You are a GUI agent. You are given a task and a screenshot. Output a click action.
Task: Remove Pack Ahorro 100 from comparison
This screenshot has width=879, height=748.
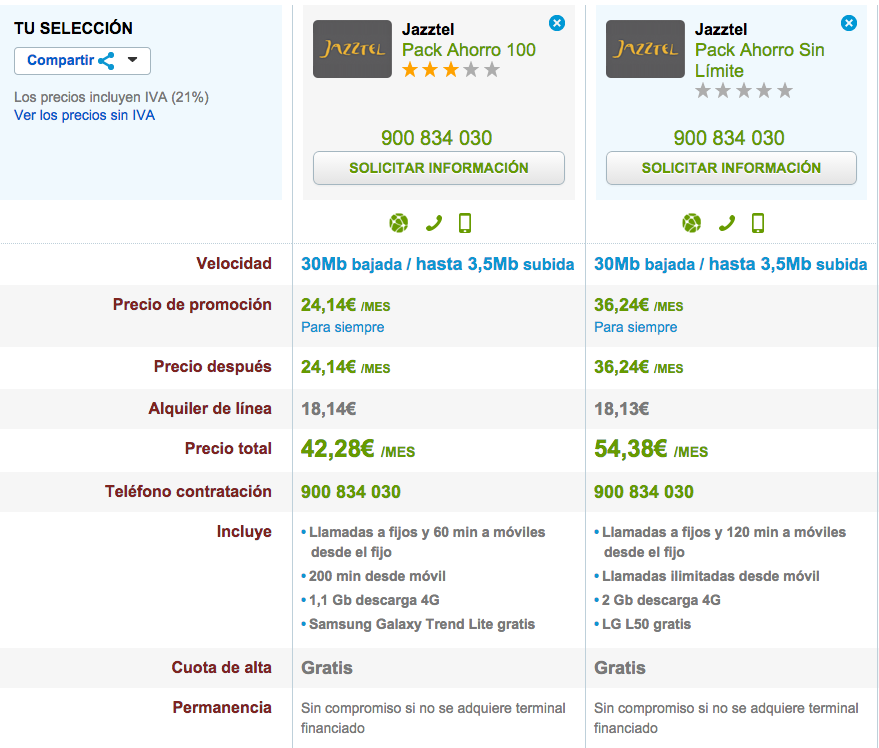[x=557, y=23]
